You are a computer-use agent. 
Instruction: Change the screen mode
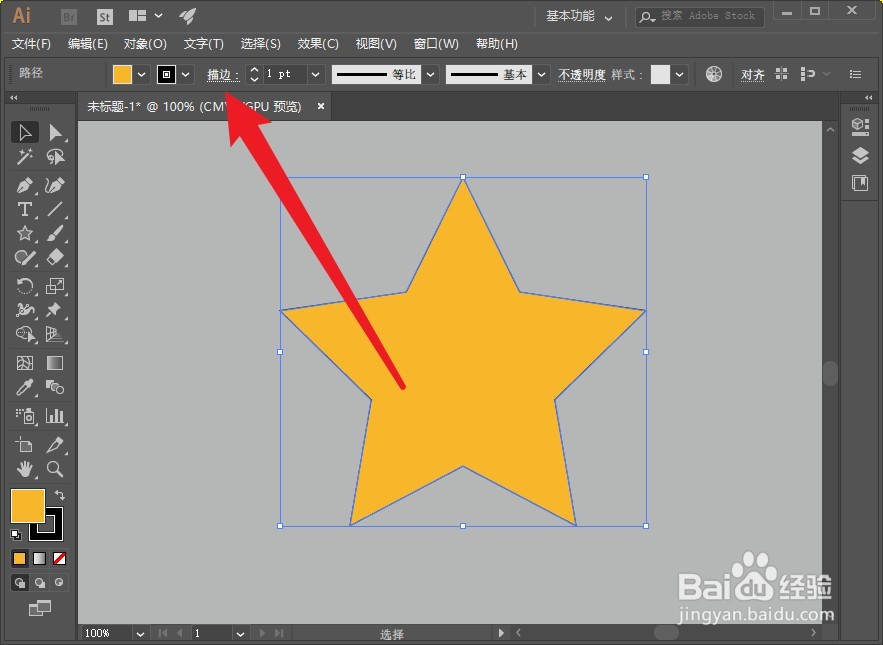[39, 608]
